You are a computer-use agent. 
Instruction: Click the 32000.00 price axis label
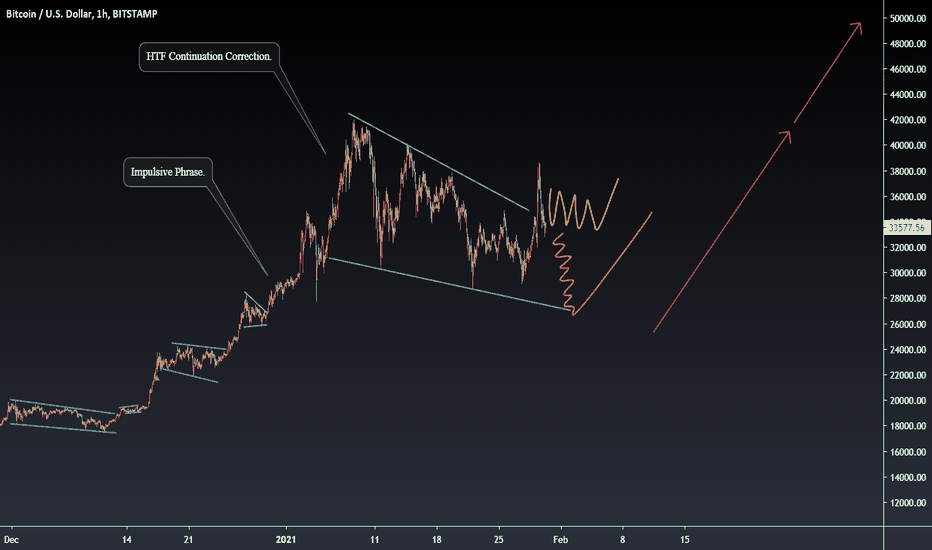click(908, 248)
